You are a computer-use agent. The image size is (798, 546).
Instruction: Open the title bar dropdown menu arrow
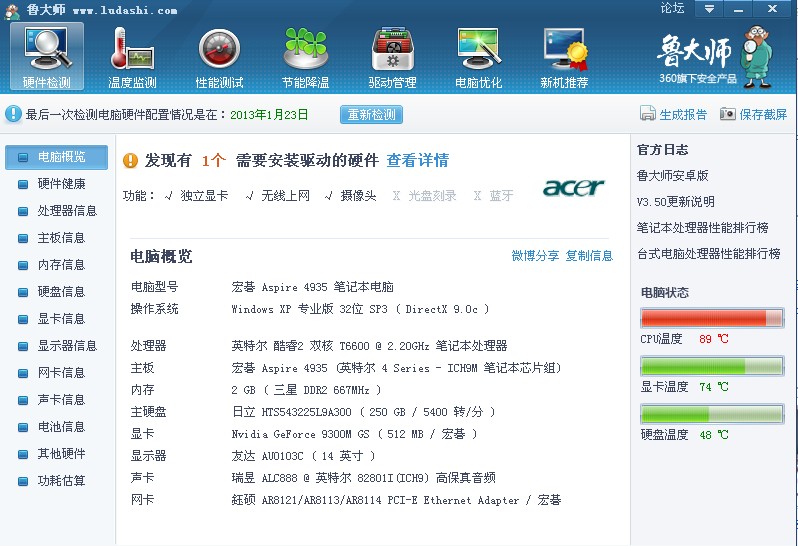709,9
